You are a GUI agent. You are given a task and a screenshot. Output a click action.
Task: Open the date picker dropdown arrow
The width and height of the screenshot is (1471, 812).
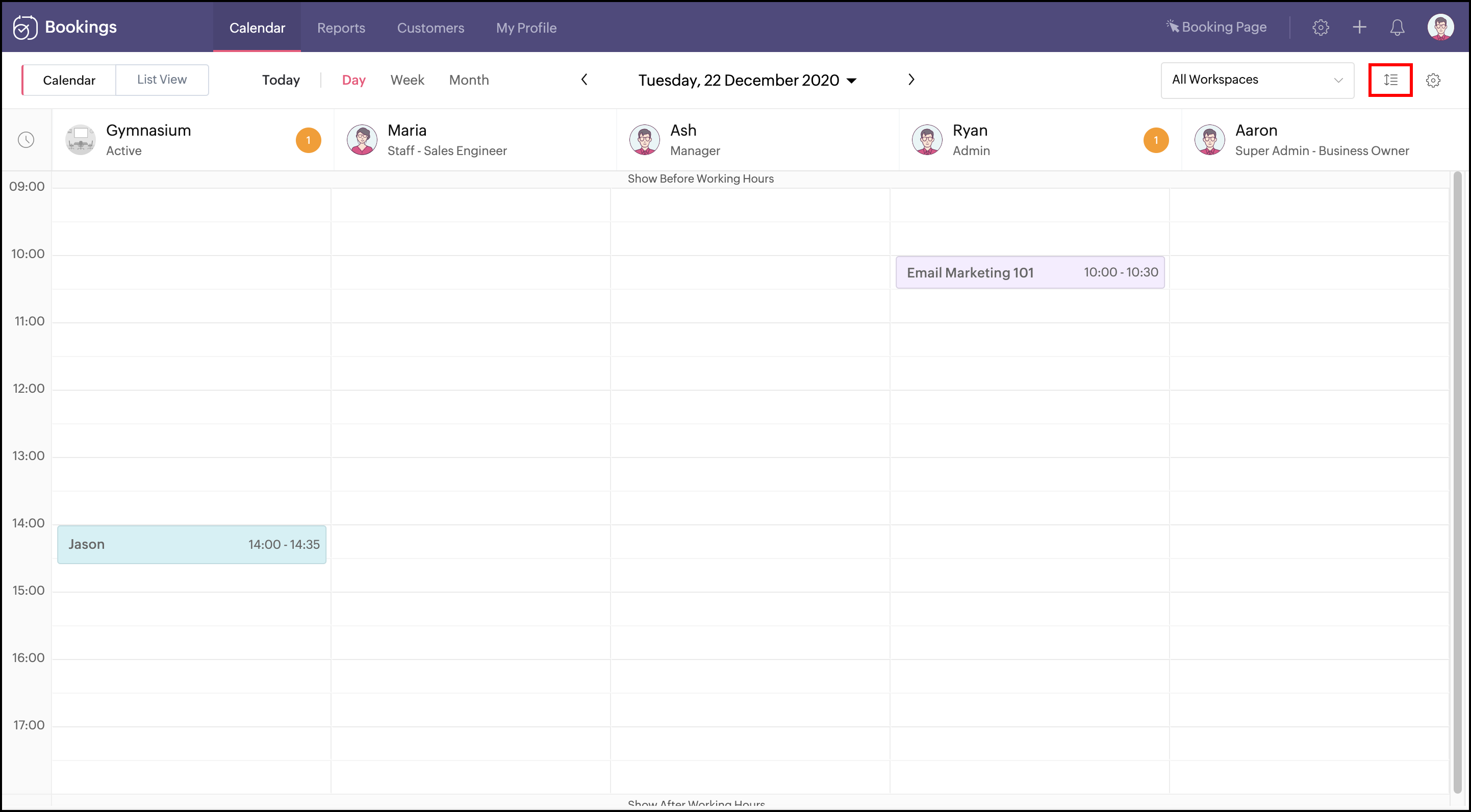851,81
